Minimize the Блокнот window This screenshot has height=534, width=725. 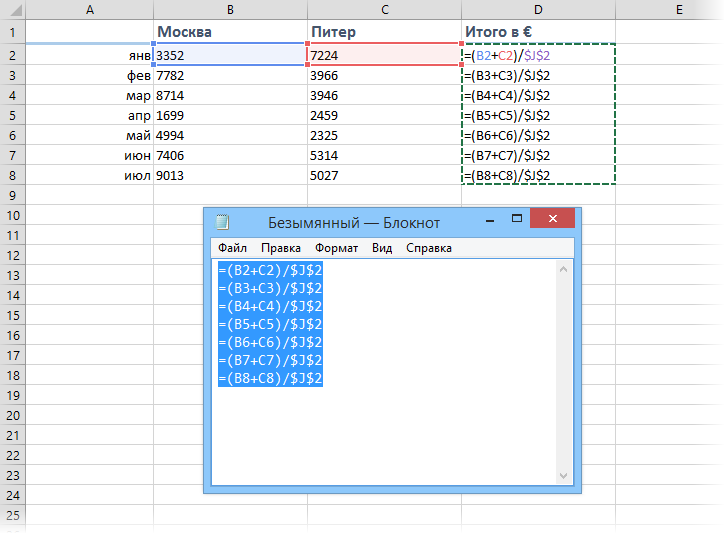tap(490, 219)
